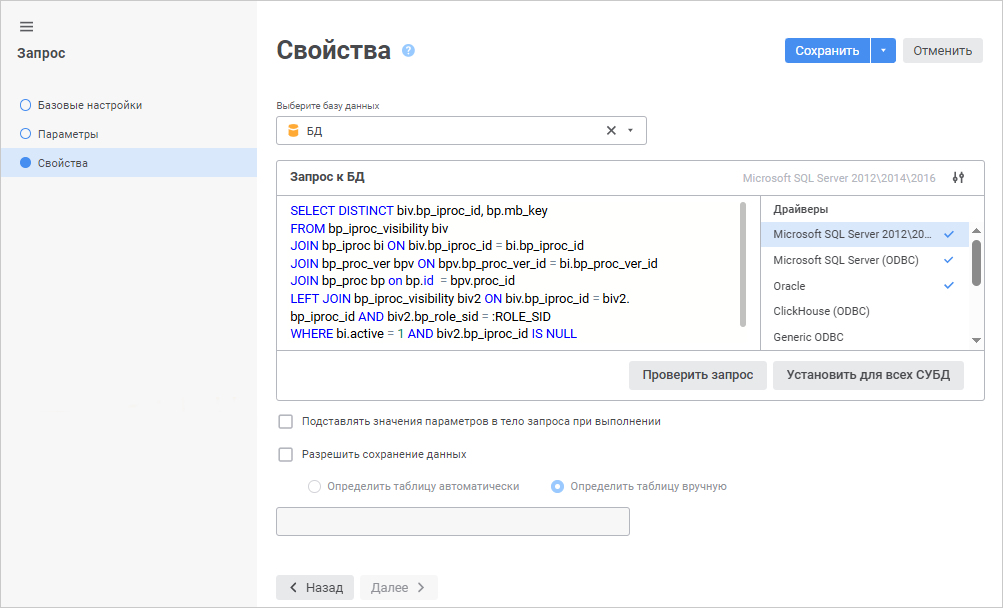1003x608 pixels.
Task: Enable Подставлять значения параметров checkbox
Action: [286, 422]
